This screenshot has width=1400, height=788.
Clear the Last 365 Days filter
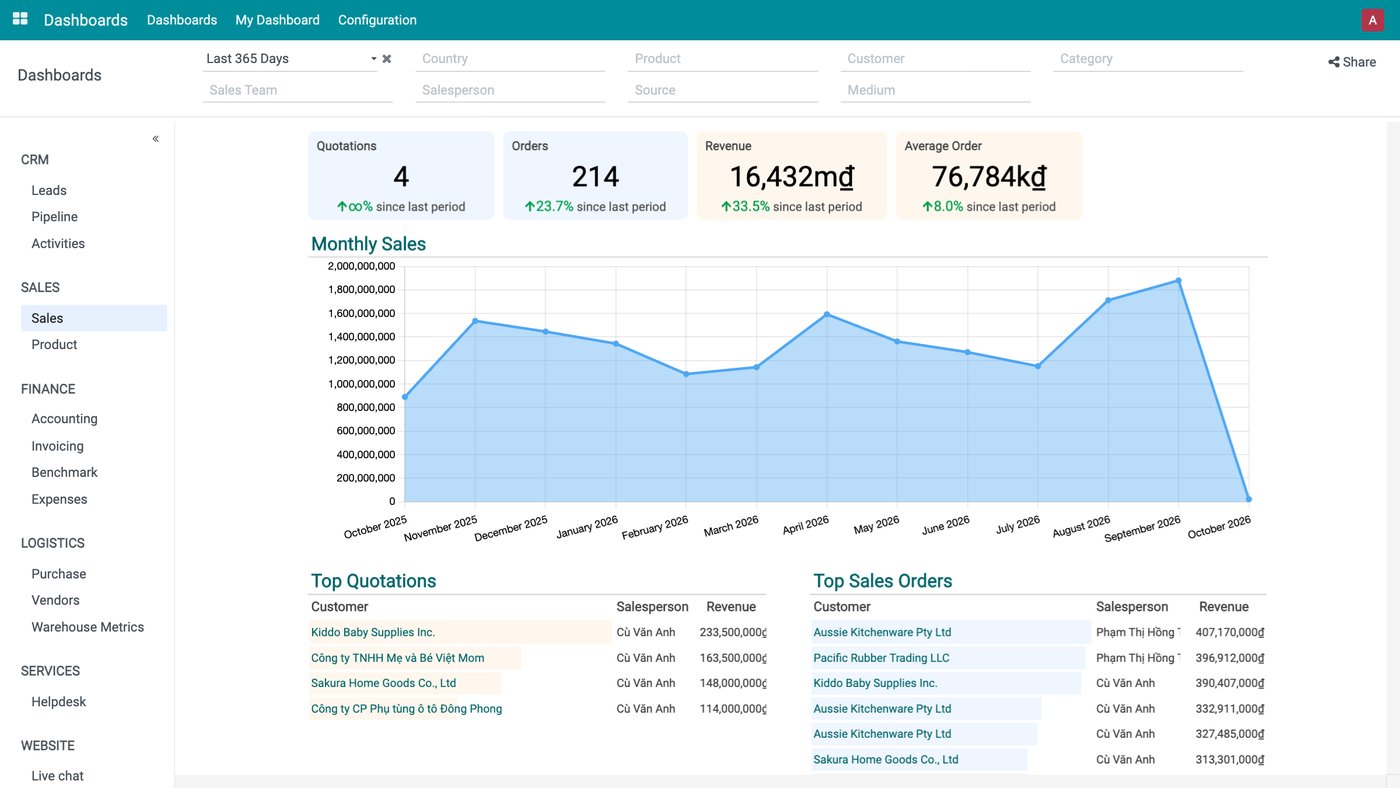(387, 59)
